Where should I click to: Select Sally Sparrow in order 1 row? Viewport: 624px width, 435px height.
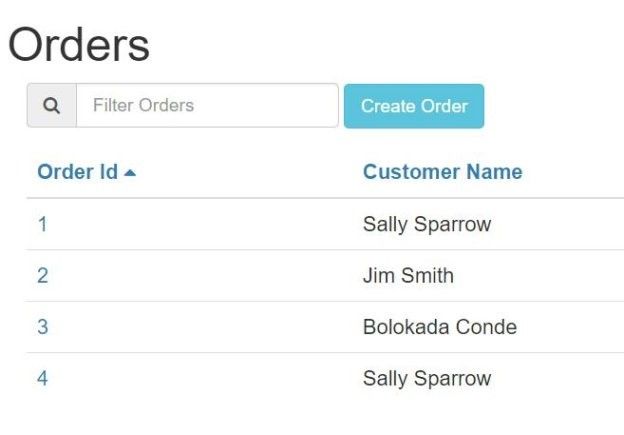pos(427,224)
